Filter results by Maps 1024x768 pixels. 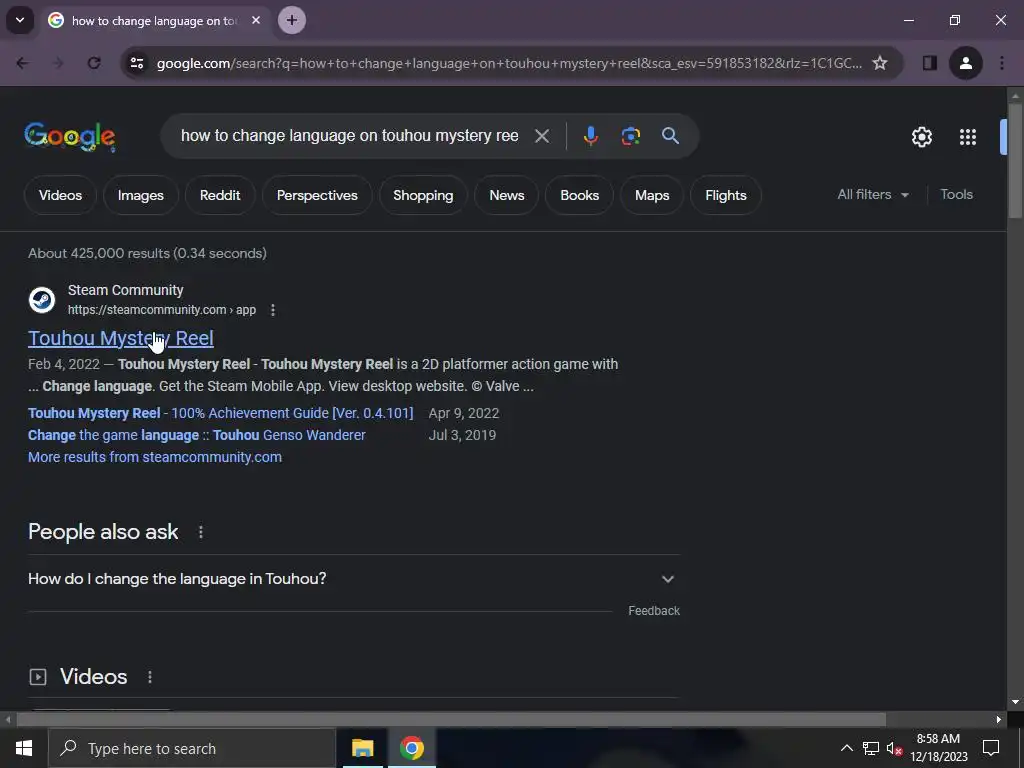652,195
